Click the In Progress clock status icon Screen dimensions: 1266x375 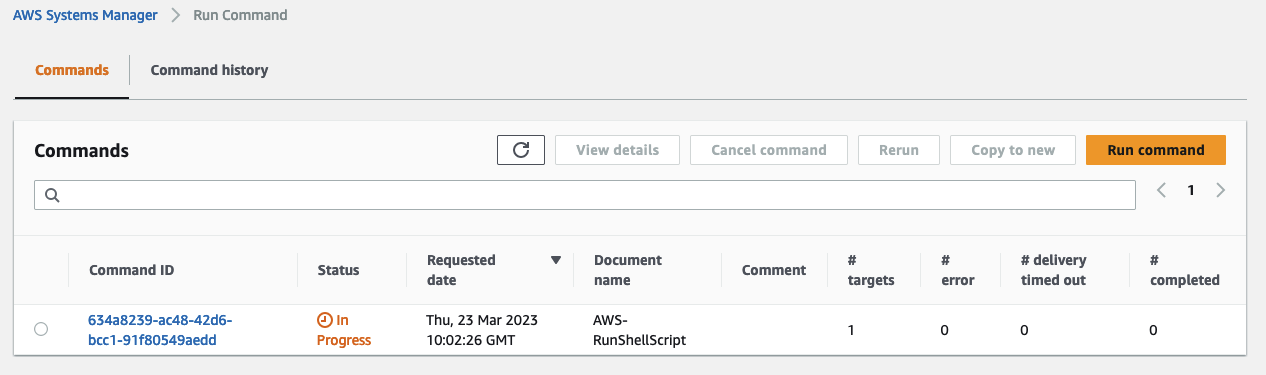[324, 320]
